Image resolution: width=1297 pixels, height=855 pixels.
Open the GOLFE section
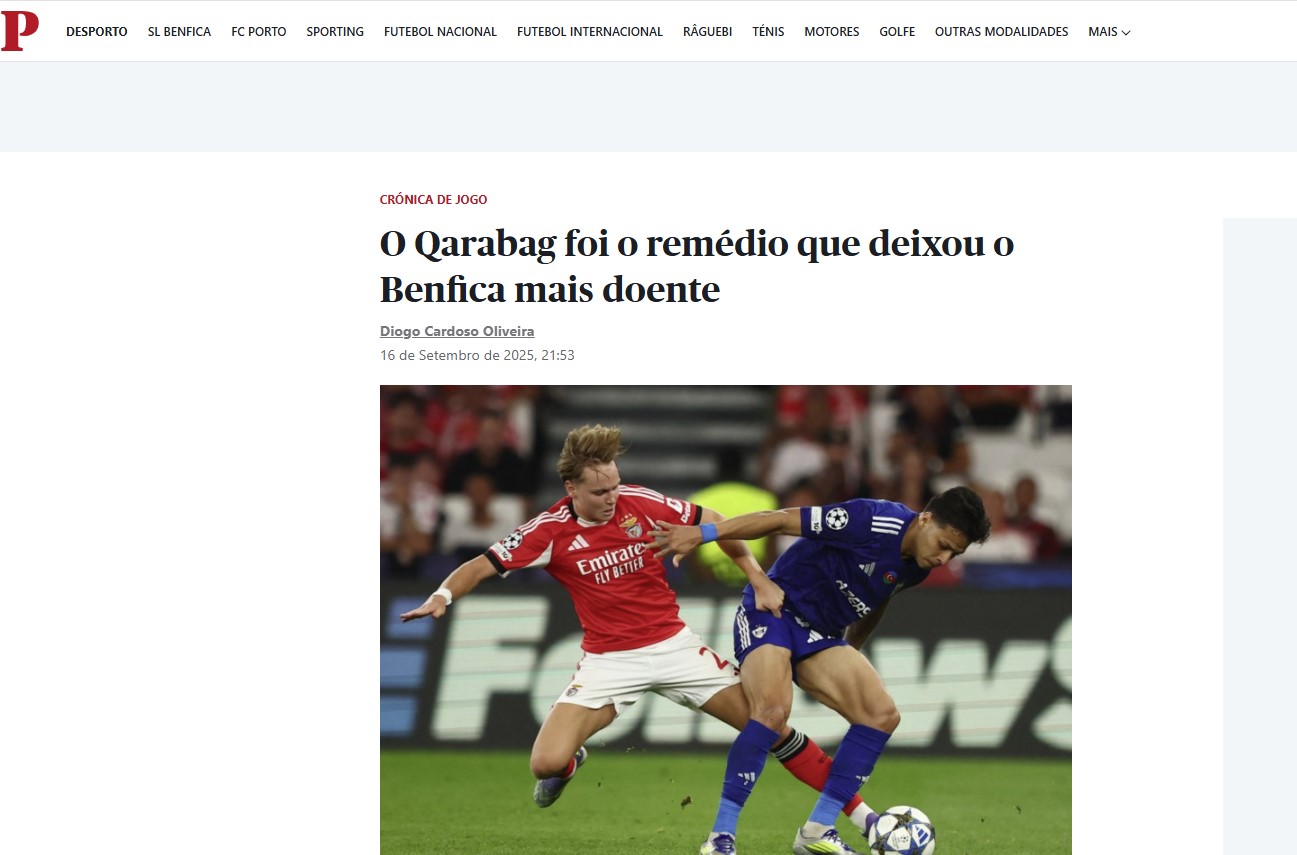pos(897,32)
